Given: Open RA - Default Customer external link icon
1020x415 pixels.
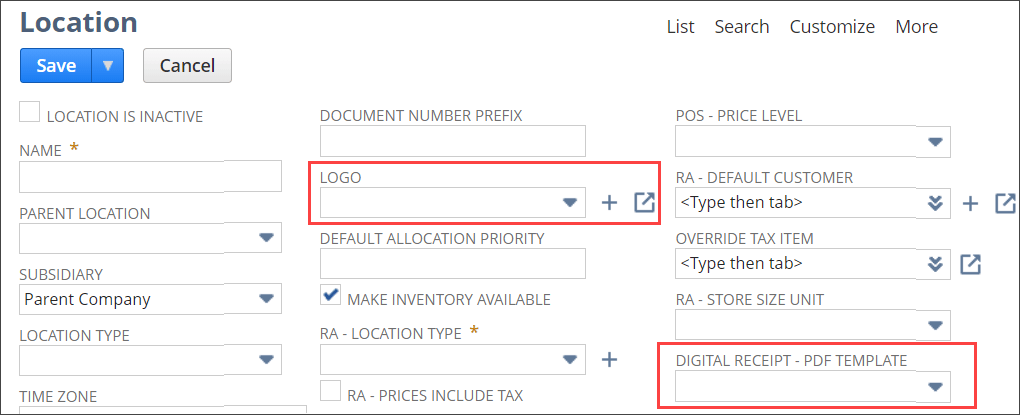Looking at the screenshot, I should tap(1004, 203).
